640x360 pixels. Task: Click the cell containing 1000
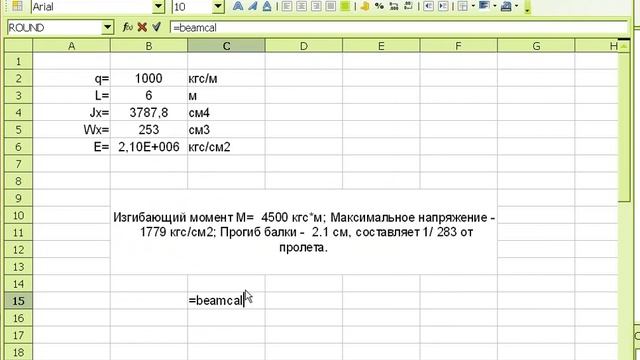pyautogui.click(x=149, y=78)
